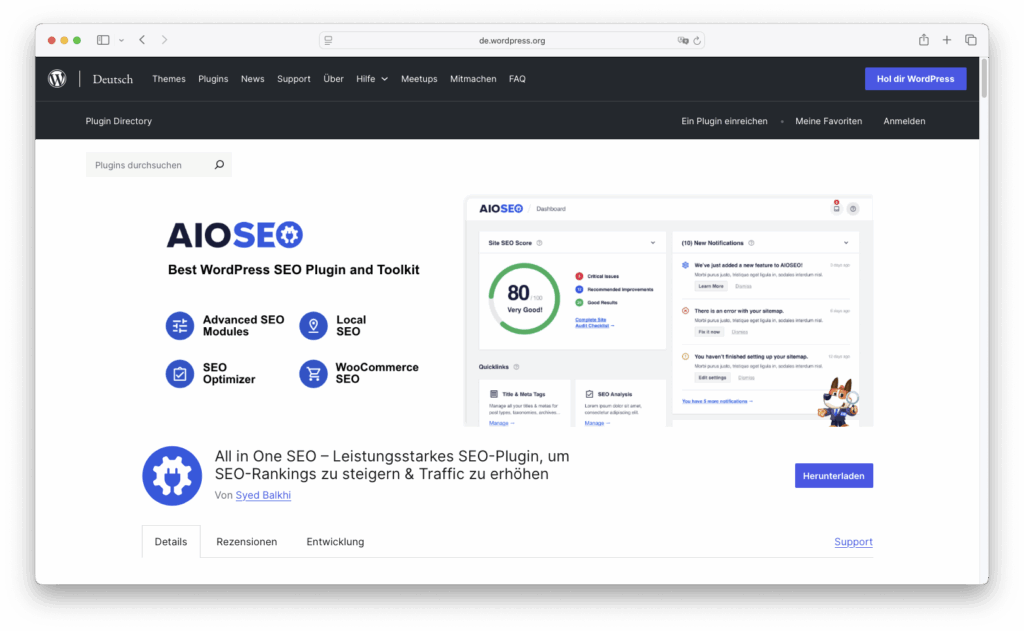This screenshot has height=631, width=1024.
Task: Click Ein Plugin einreichen link
Action: click(724, 121)
